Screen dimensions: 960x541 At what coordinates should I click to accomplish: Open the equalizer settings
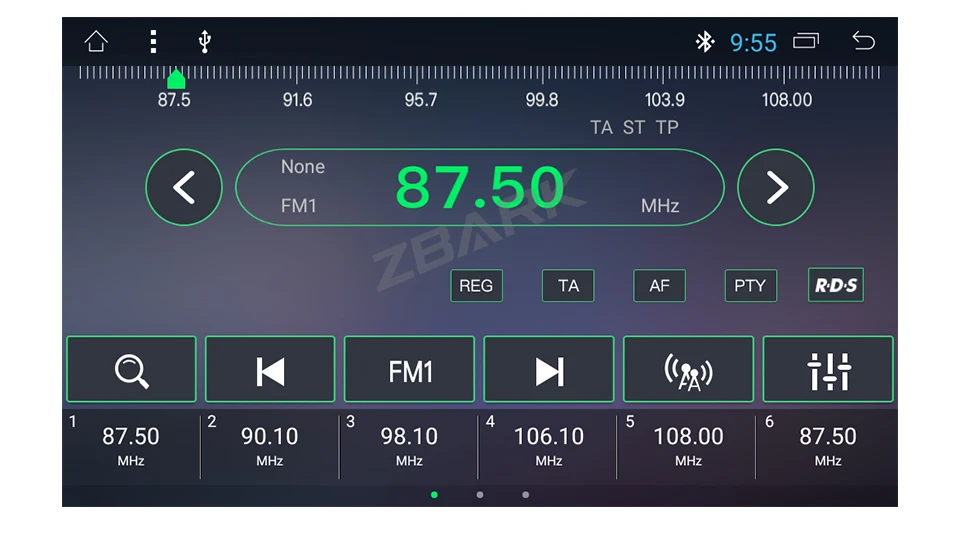click(828, 369)
